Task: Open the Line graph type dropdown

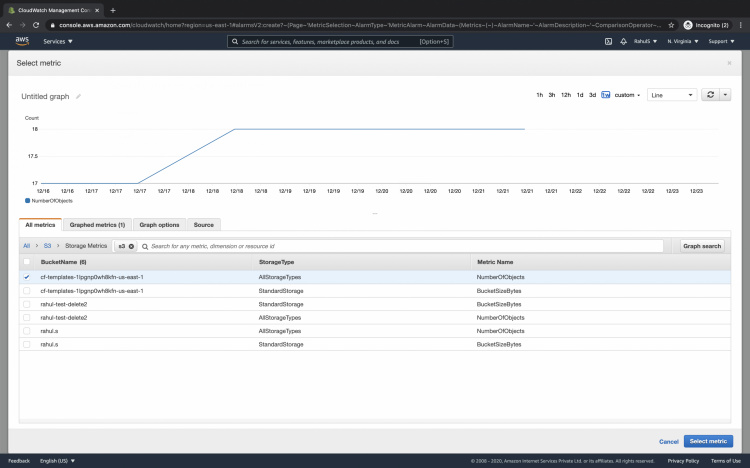Action: (671, 95)
